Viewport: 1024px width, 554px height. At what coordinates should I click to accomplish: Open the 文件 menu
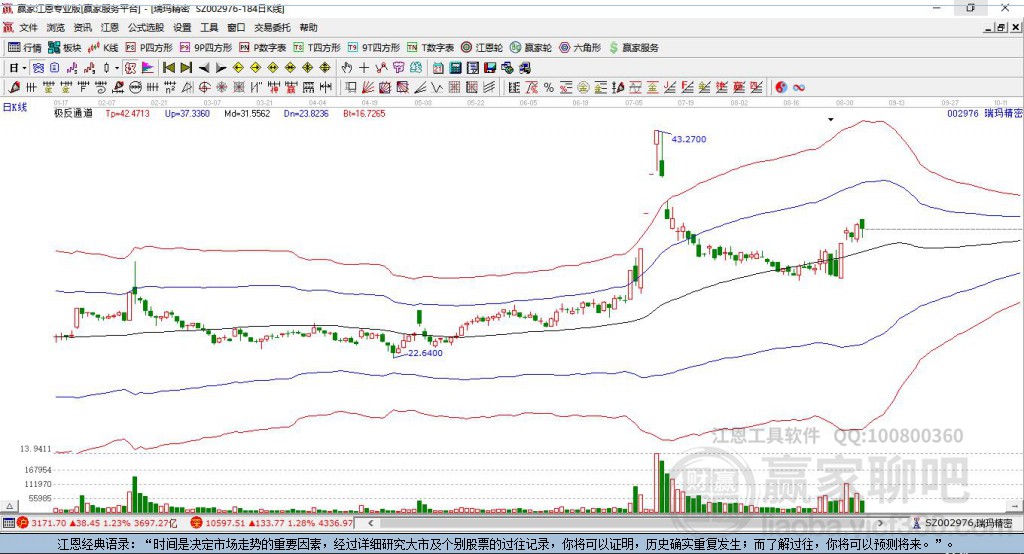coord(29,27)
